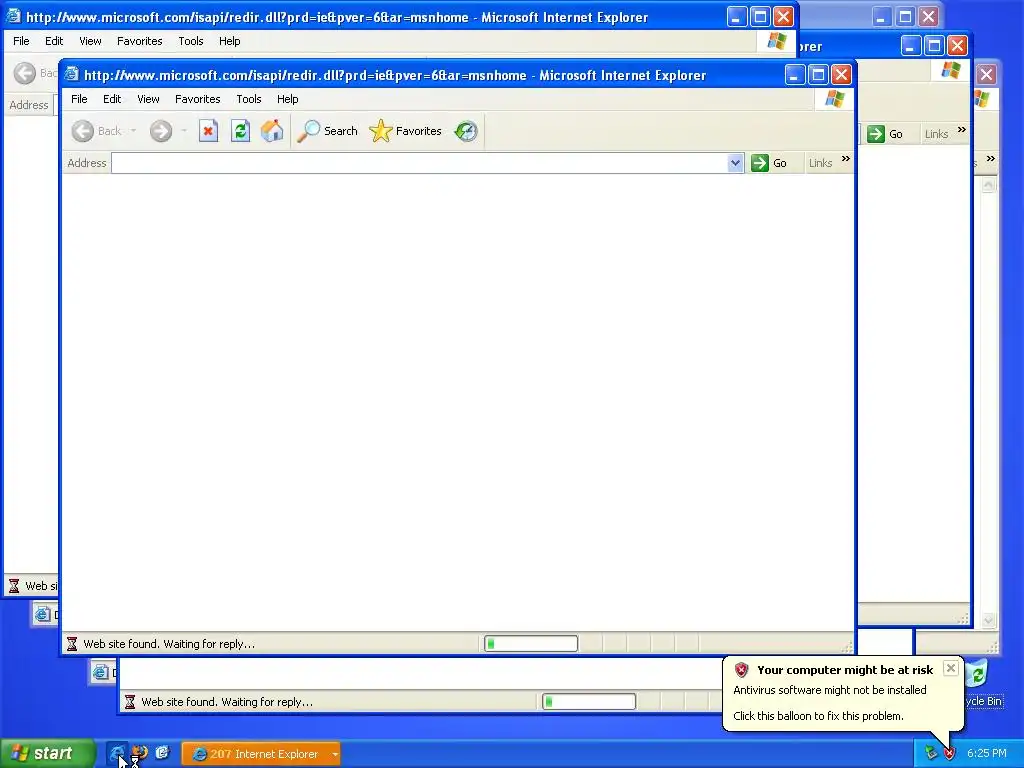Click scroll-down arrow in far-right background window
This screenshot has height=768, width=1024.
(989, 620)
